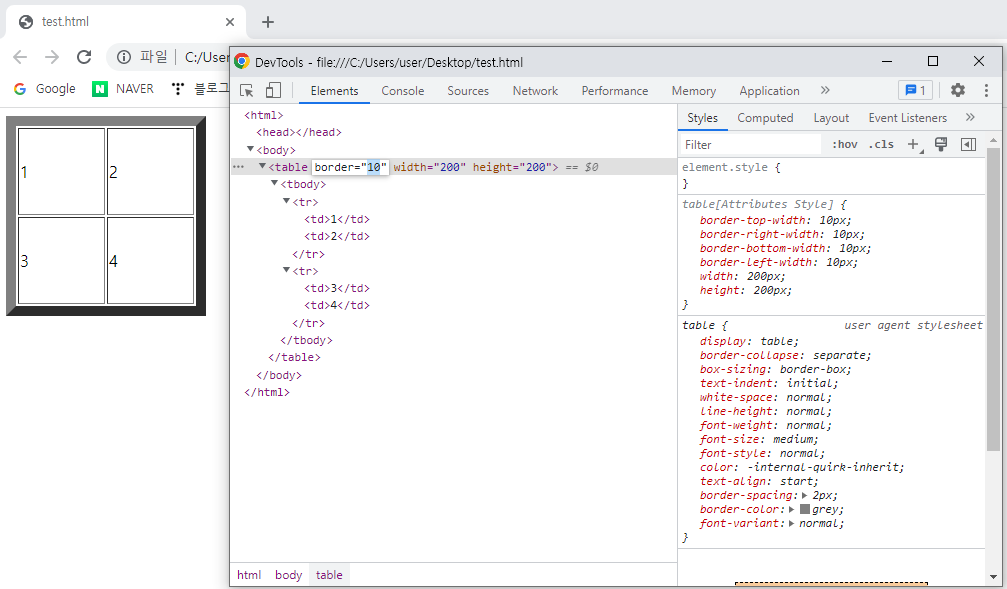Click the Styles pane vertical scrollbar
The image size is (1007, 589).
pos(994,299)
